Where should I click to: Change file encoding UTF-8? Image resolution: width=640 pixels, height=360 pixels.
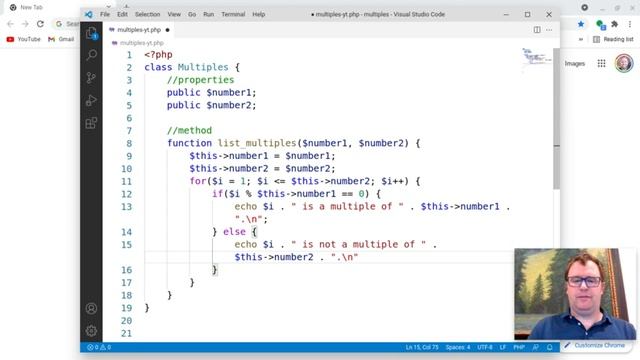point(484,347)
